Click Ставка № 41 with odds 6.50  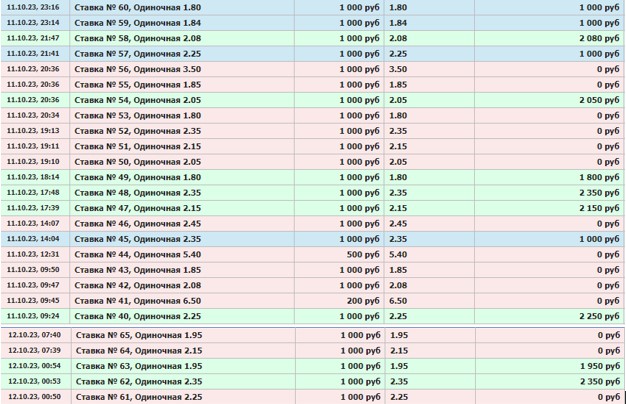click(138, 300)
